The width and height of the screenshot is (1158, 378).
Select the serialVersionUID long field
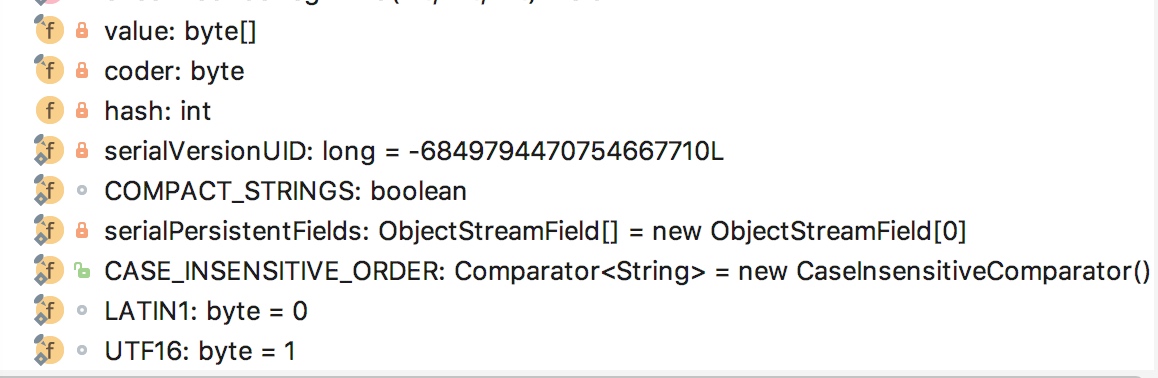(x=414, y=151)
